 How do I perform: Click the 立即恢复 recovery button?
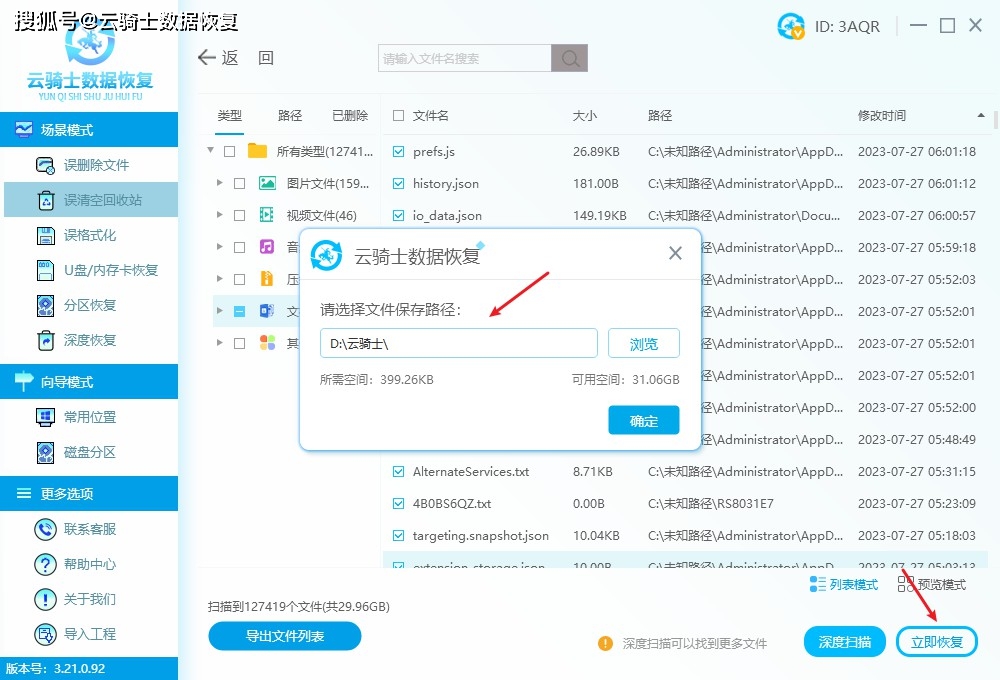pyautogui.click(x=937, y=641)
